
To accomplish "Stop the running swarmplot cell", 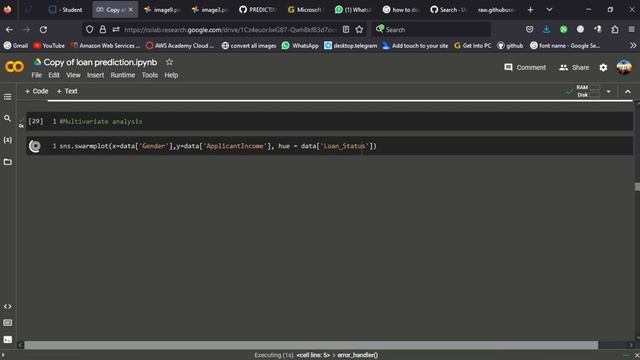I will (35, 146).
